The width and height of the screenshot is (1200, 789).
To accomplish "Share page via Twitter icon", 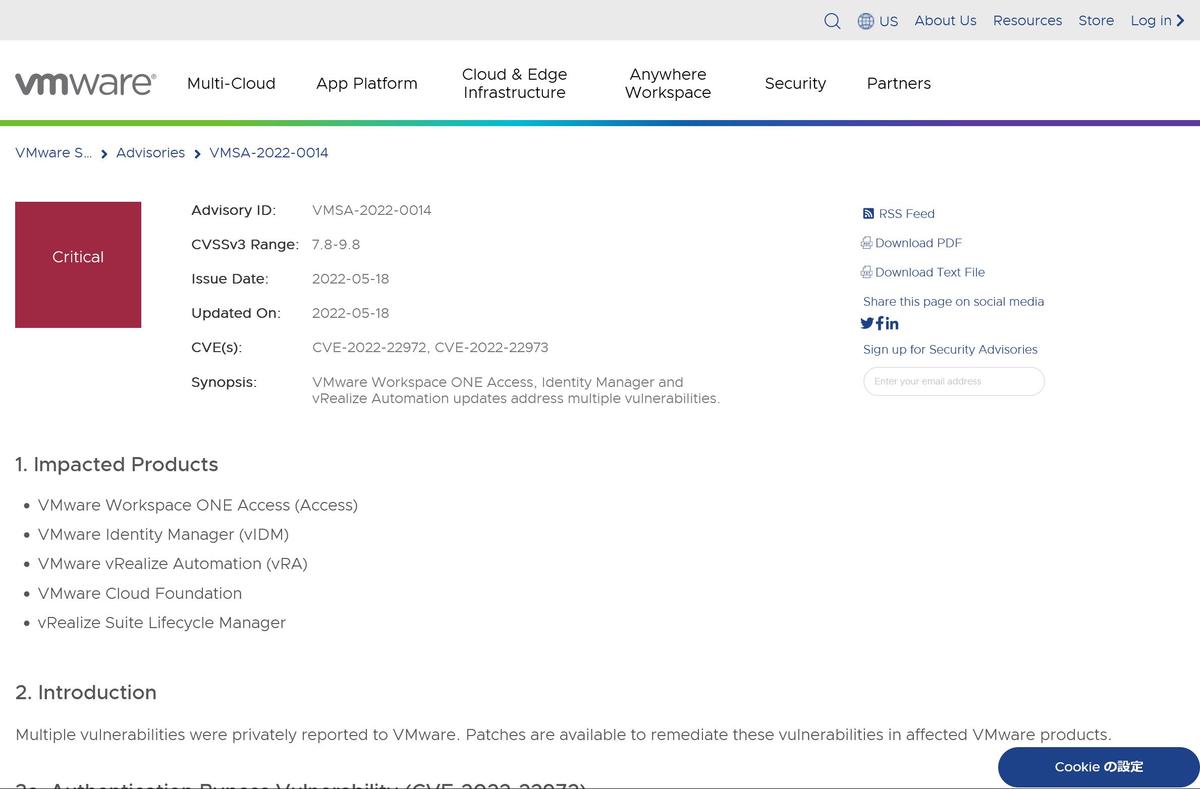I will (867, 323).
